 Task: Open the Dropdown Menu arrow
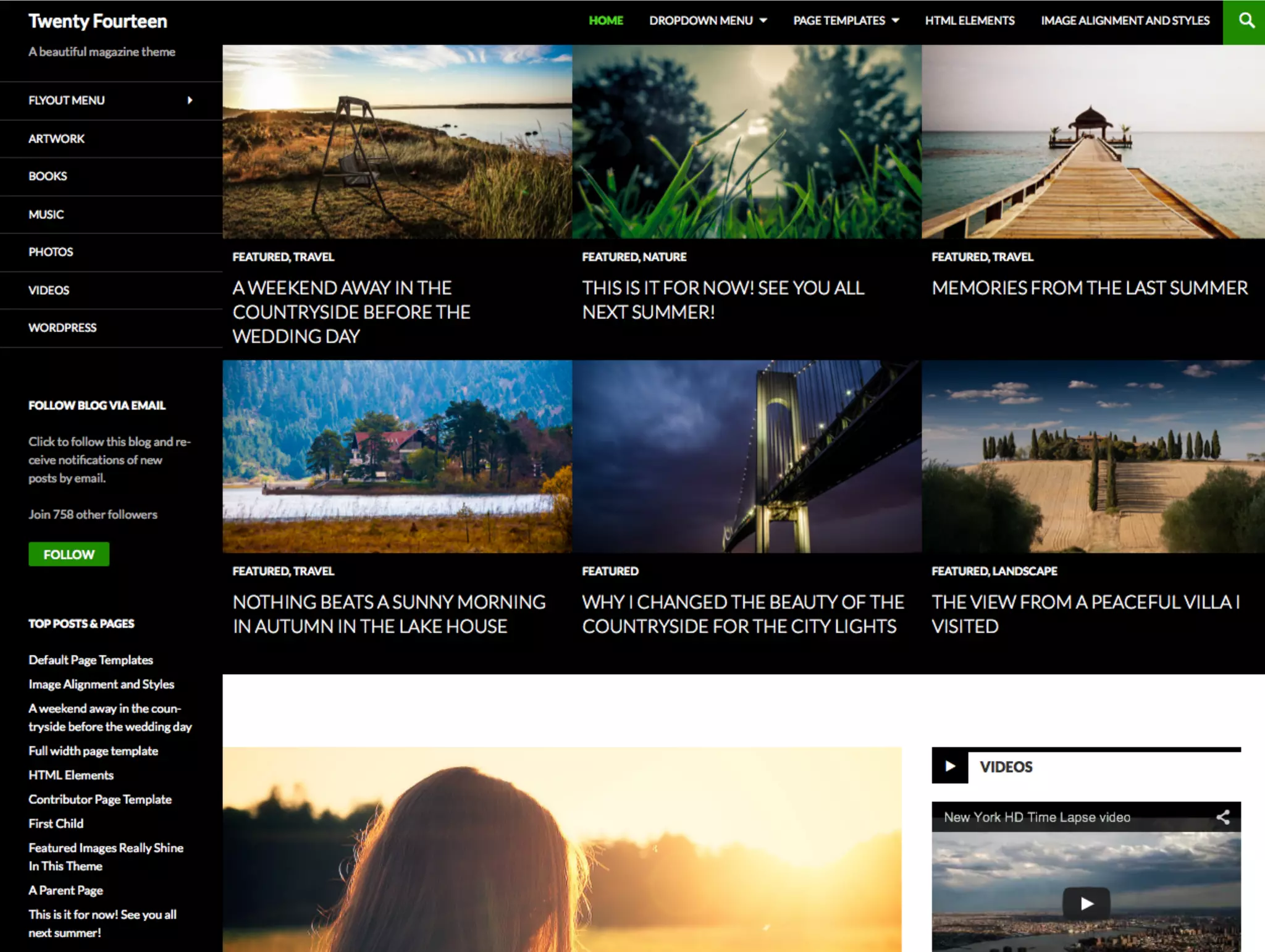click(763, 21)
